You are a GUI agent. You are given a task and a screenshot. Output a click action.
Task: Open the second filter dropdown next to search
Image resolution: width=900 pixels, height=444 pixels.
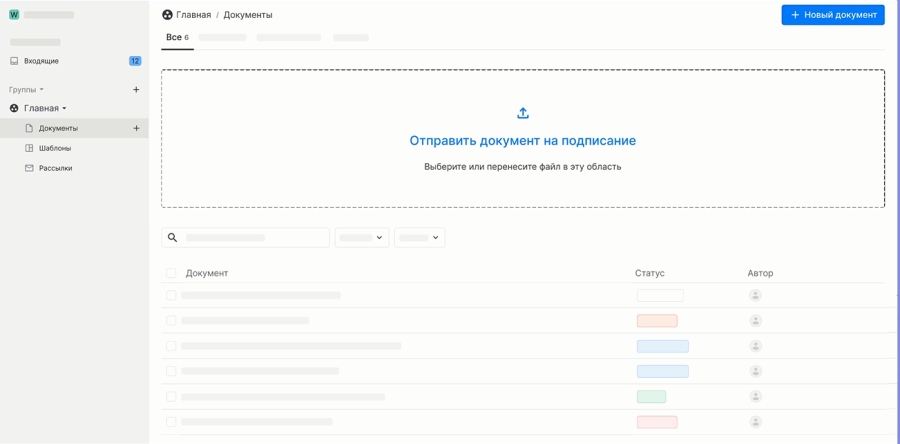(420, 237)
